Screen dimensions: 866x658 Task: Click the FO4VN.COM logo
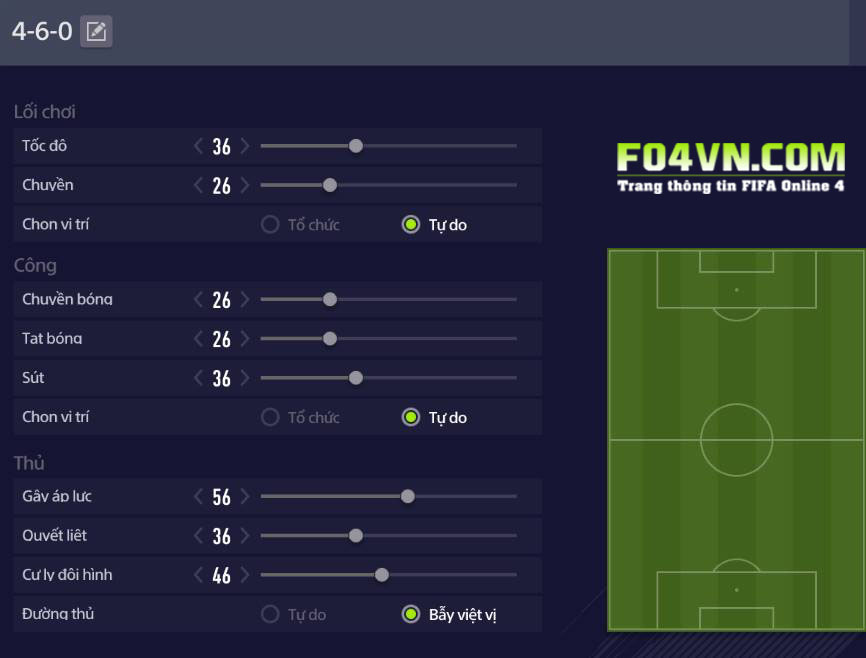(x=731, y=166)
